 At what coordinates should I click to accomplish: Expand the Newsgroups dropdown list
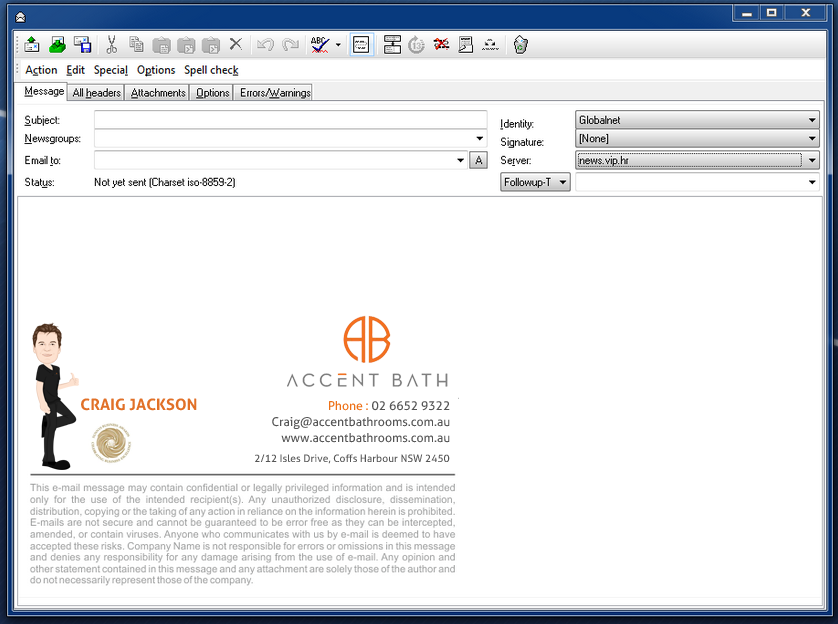pos(479,138)
